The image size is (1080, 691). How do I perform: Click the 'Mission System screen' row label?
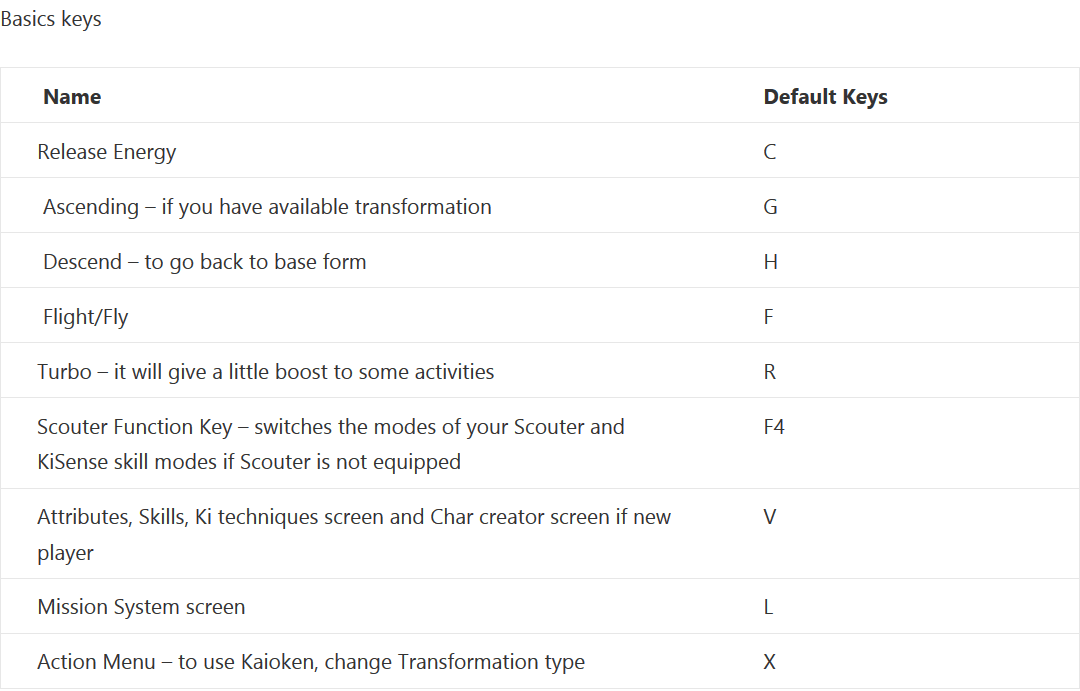141,607
